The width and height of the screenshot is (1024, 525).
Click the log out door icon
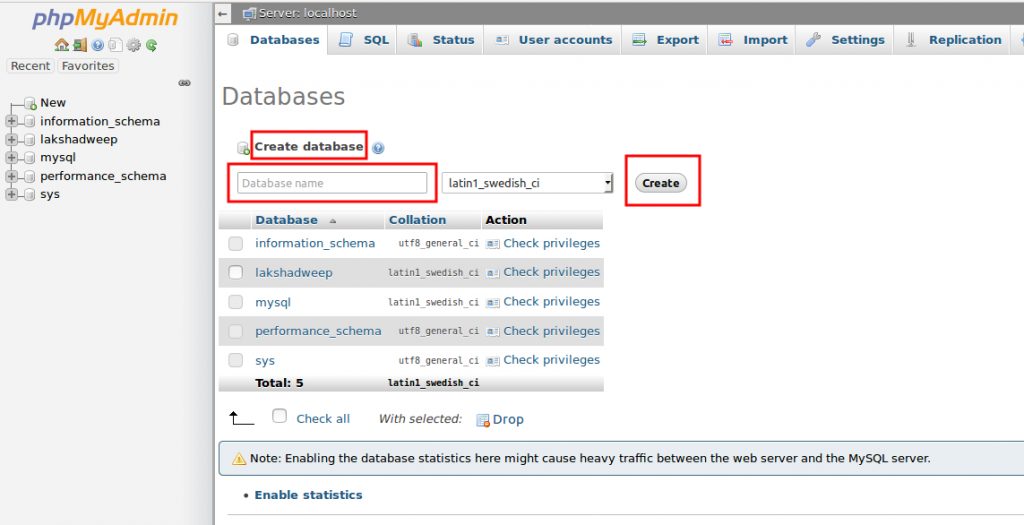(80, 45)
